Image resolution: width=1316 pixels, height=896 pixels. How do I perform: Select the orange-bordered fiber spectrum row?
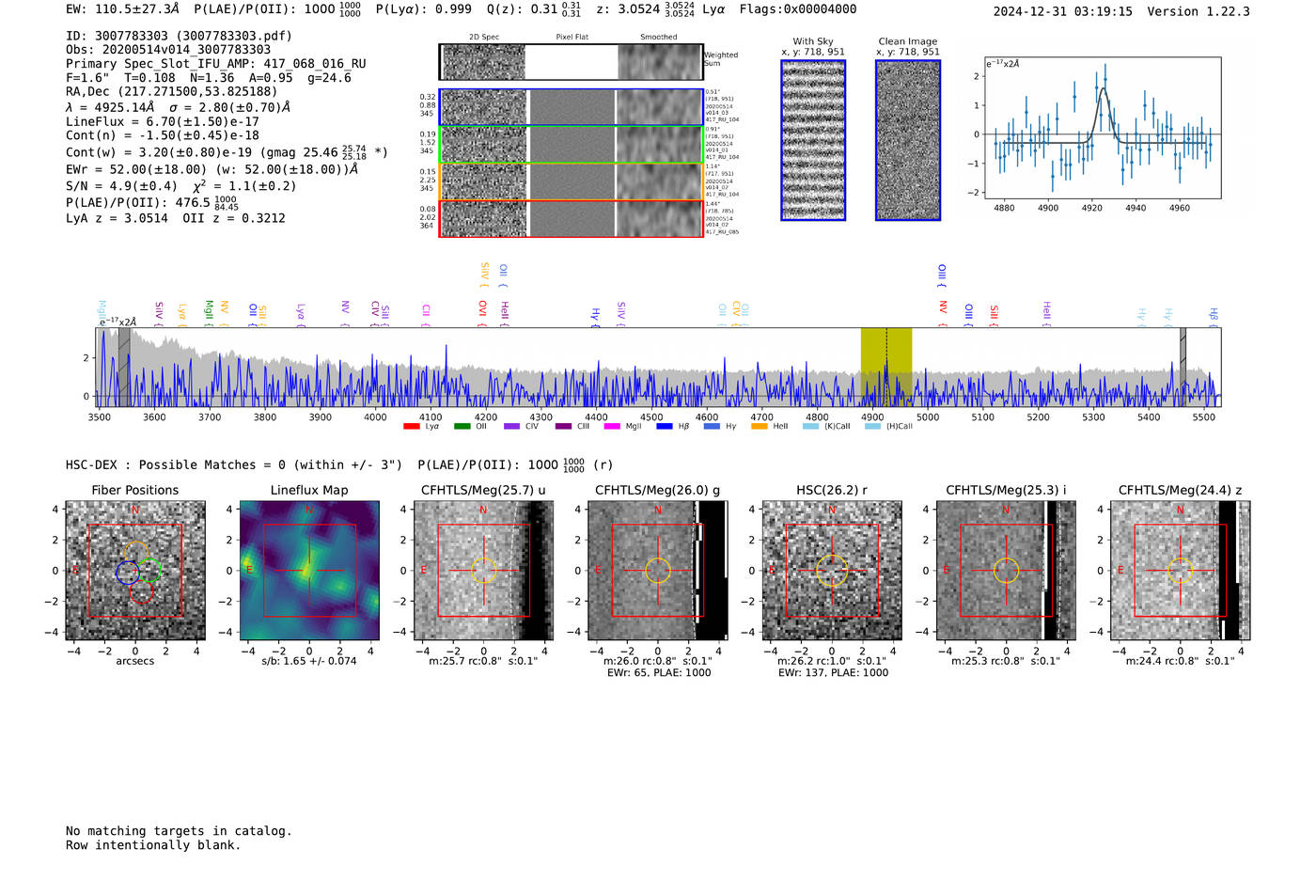pos(572,181)
